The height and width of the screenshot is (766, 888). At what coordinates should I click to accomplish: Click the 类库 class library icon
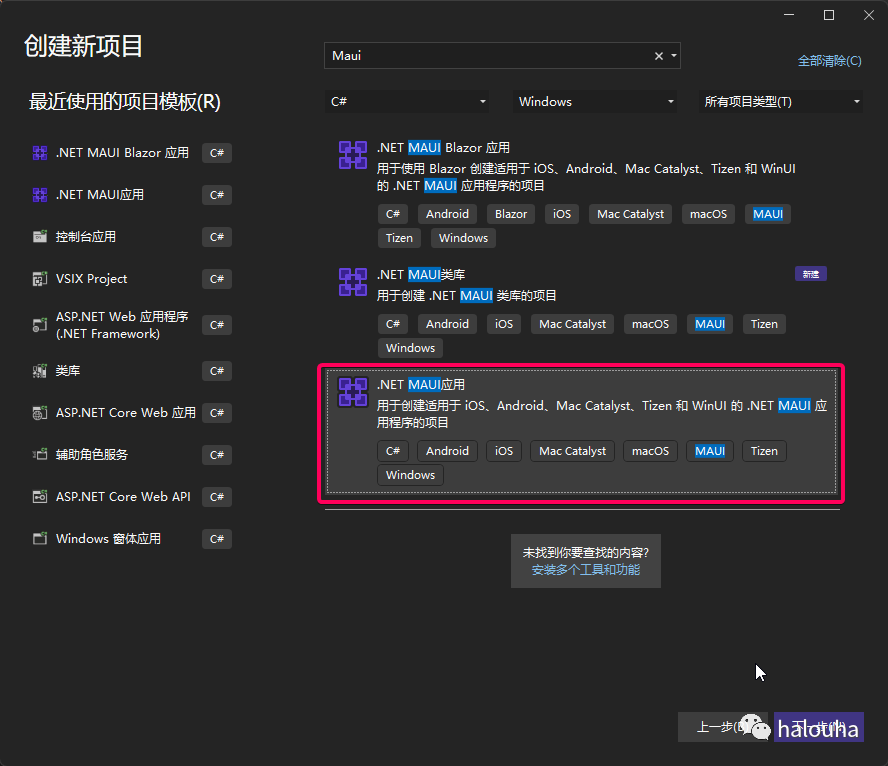coord(40,371)
